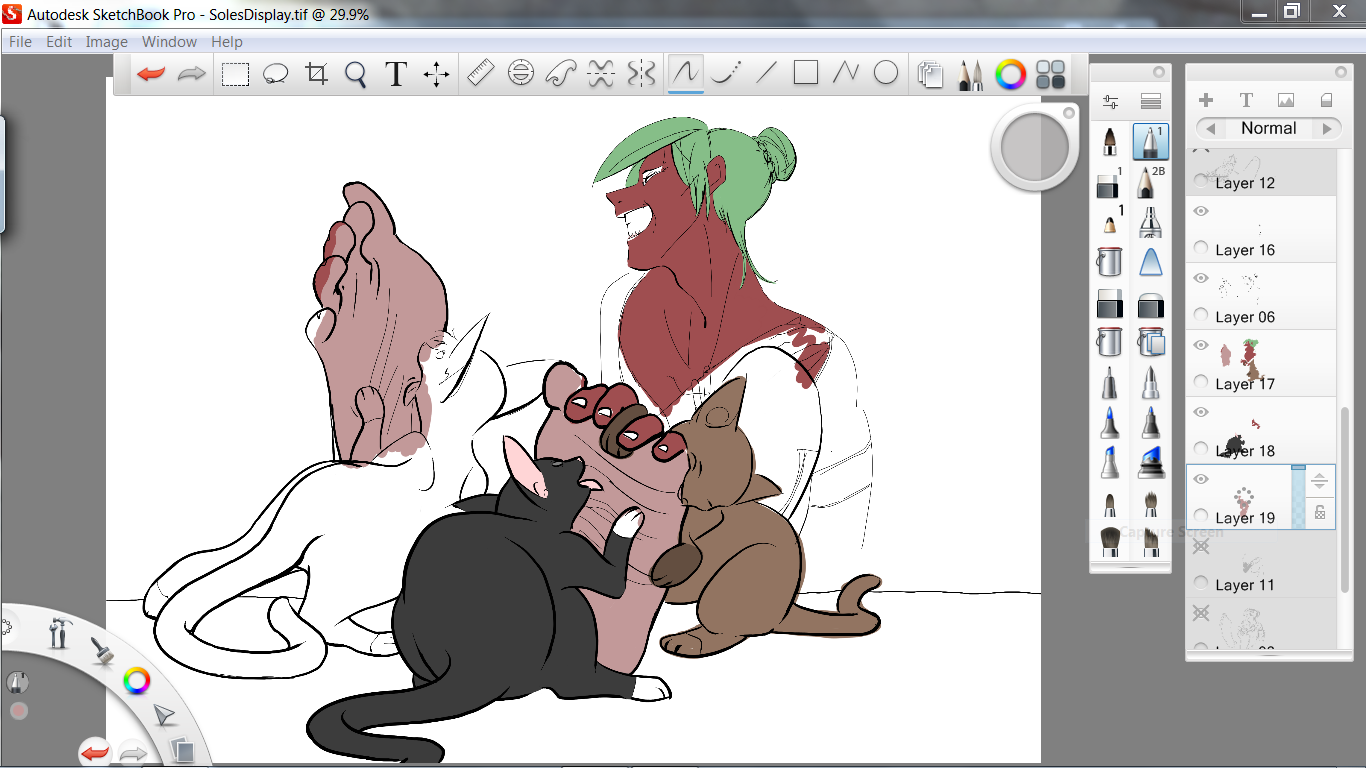This screenshot has width=1366, height=768.
Task: Open the Brush Palette from toolbar
Action: point(970,75)
